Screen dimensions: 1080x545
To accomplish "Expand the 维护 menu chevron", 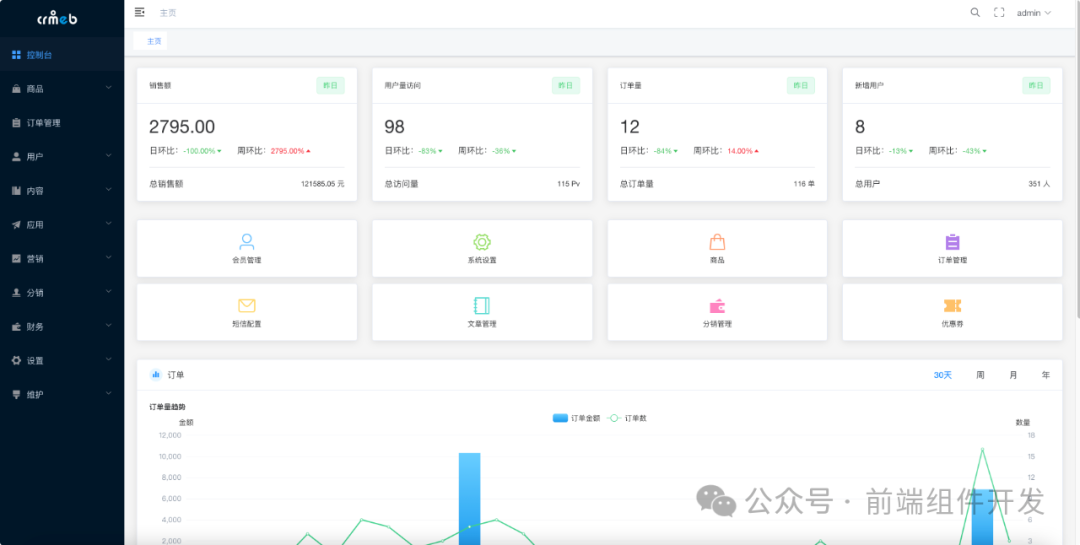I will click(108, 393).
